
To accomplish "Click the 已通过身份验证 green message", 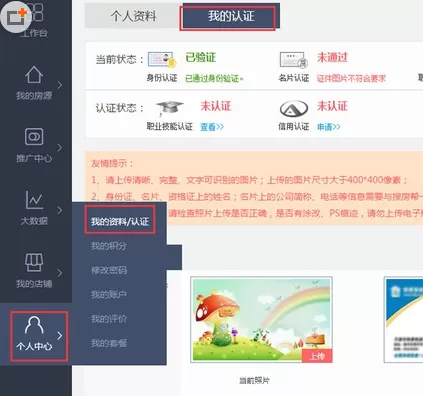I will click(214, 79).
